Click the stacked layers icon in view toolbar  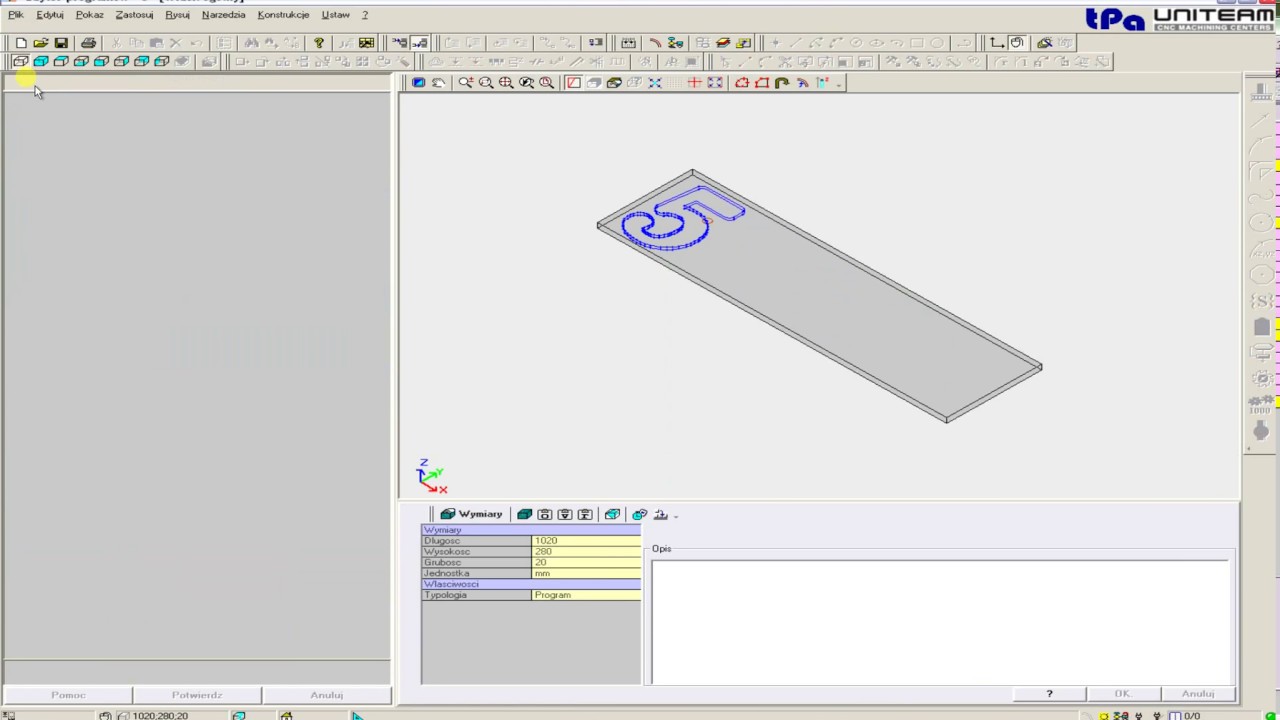click(x=614, y=83)
